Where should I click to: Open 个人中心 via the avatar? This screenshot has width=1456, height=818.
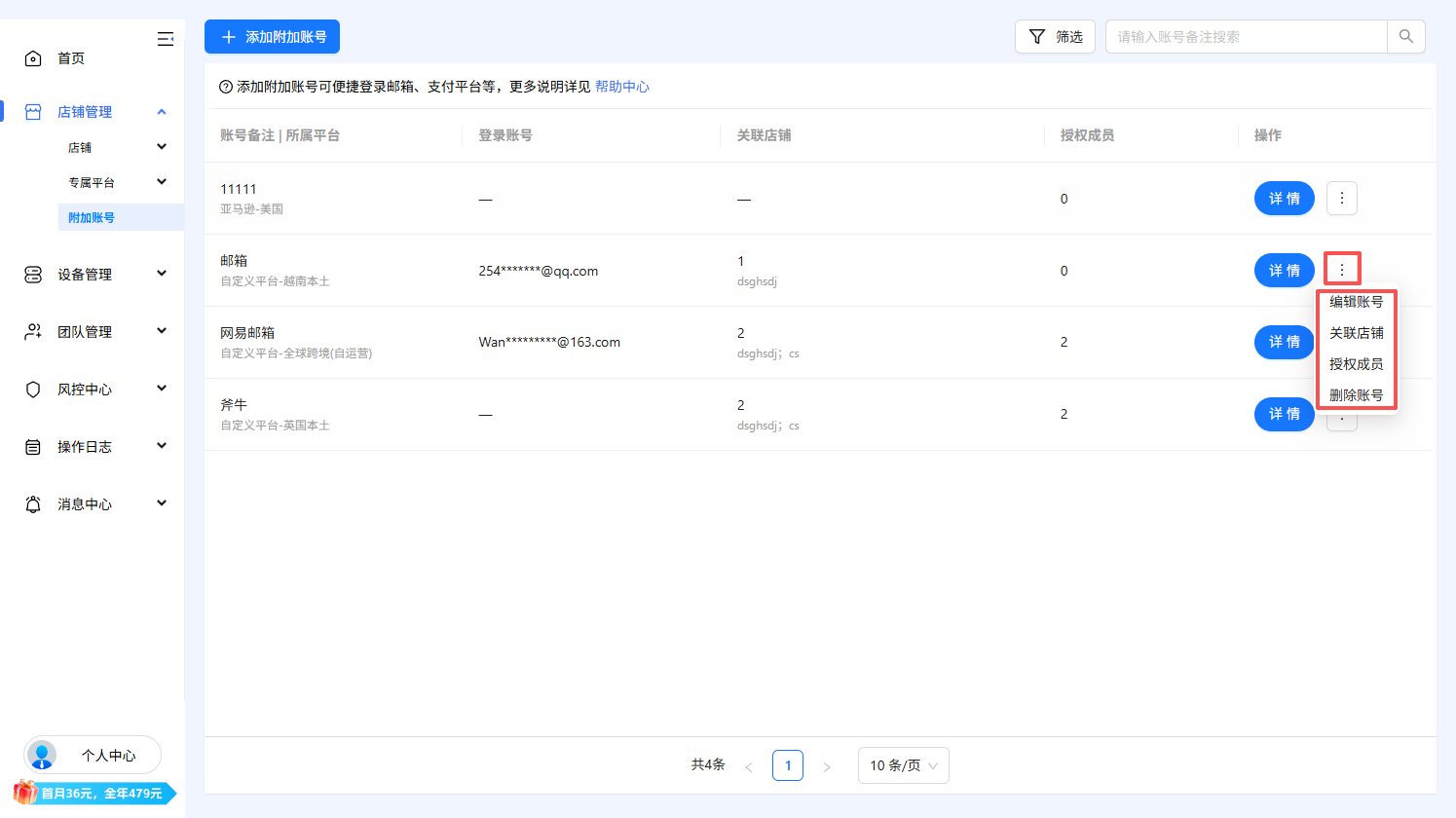coord(41,755)
